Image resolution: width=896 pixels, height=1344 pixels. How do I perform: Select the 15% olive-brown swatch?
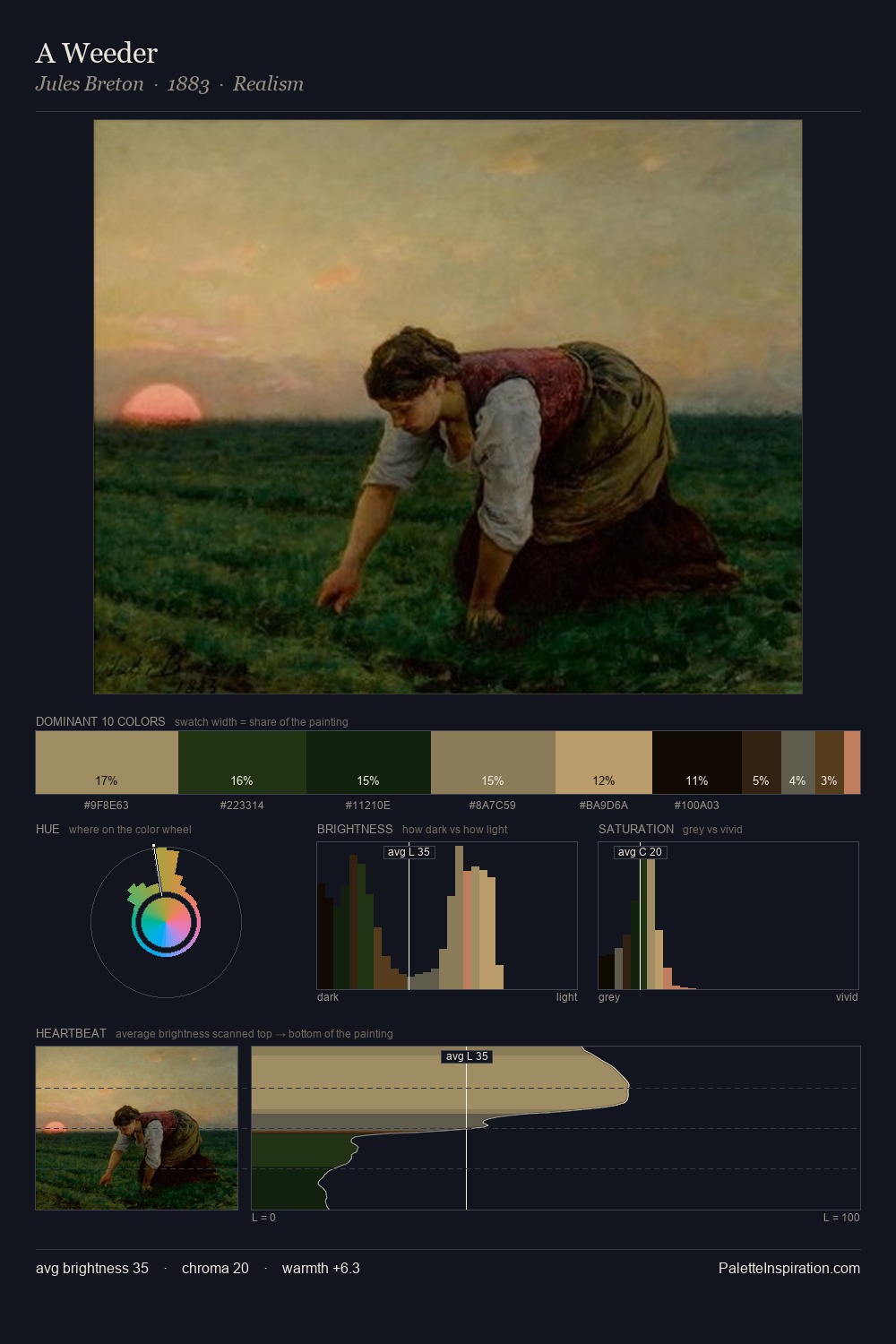coord(493,762)
